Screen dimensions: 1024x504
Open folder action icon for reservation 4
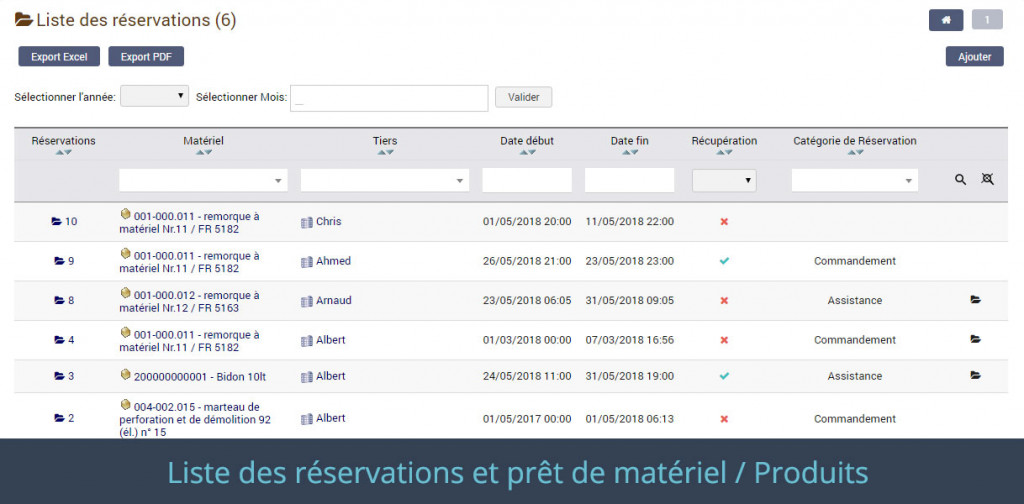pos(976,339)
